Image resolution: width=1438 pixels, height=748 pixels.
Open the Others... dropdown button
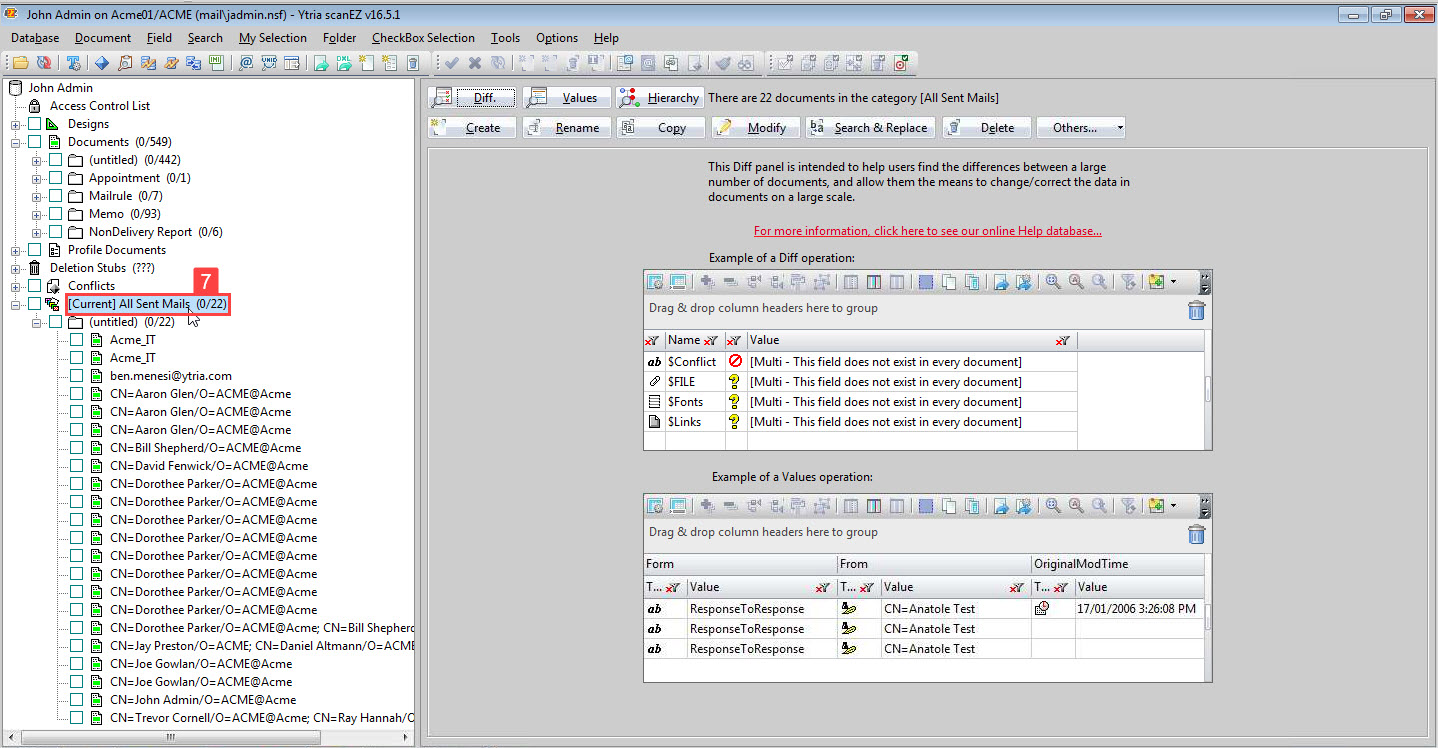[x=1081, y=127]
